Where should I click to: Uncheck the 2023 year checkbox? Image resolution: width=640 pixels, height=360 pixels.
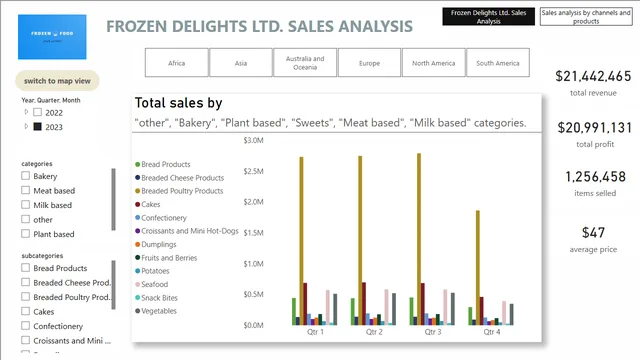tap(38, 127)
